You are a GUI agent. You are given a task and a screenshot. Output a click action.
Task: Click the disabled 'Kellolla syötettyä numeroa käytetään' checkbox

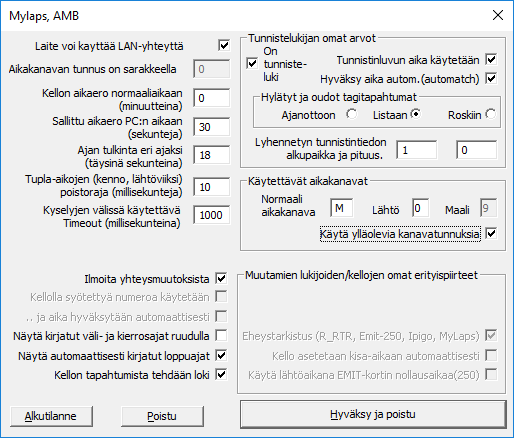221,296
